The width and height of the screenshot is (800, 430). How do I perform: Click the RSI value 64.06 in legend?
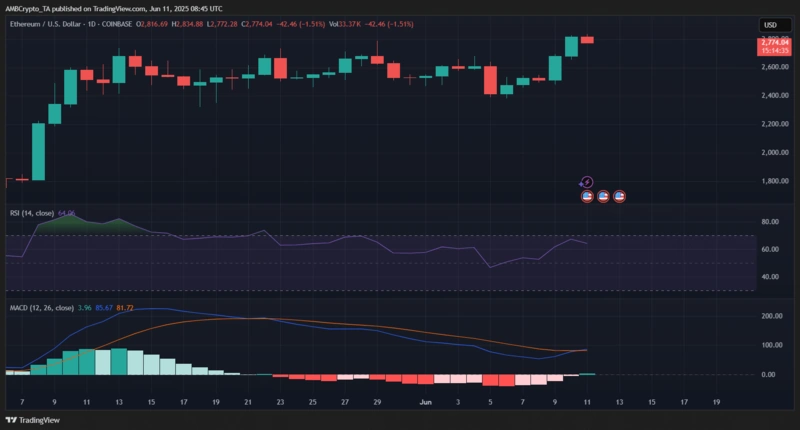(x=68, y=213)
